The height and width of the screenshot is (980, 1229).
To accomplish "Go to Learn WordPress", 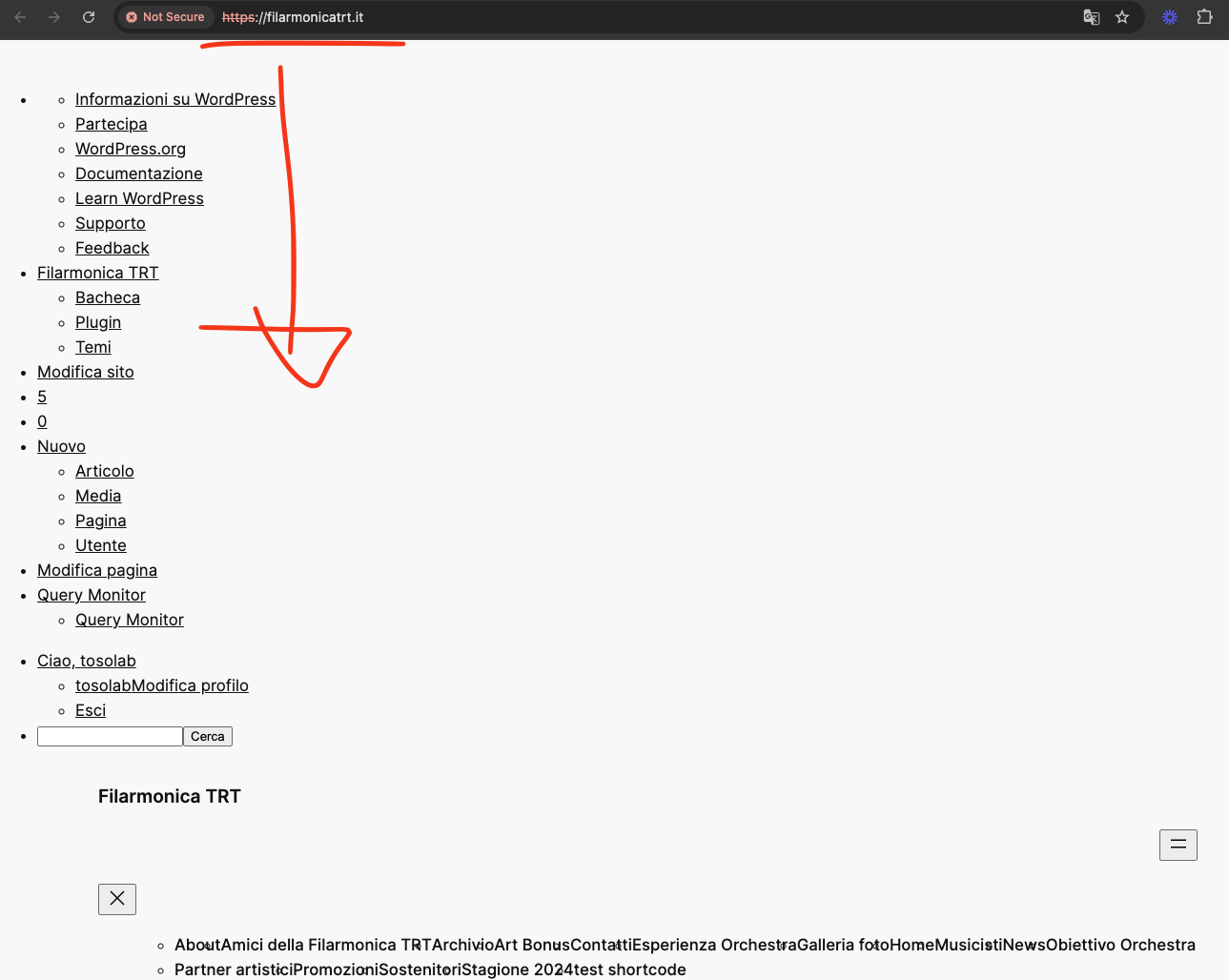I will (139, 198).
